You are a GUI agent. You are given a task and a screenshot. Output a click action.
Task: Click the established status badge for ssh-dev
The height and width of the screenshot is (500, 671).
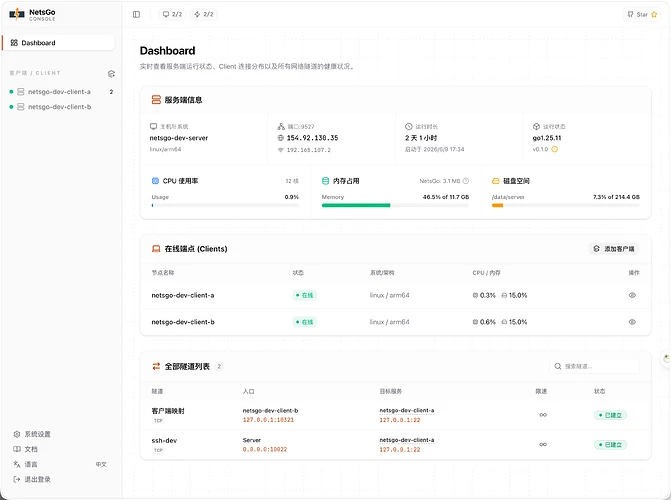click(x=611, y=445)
